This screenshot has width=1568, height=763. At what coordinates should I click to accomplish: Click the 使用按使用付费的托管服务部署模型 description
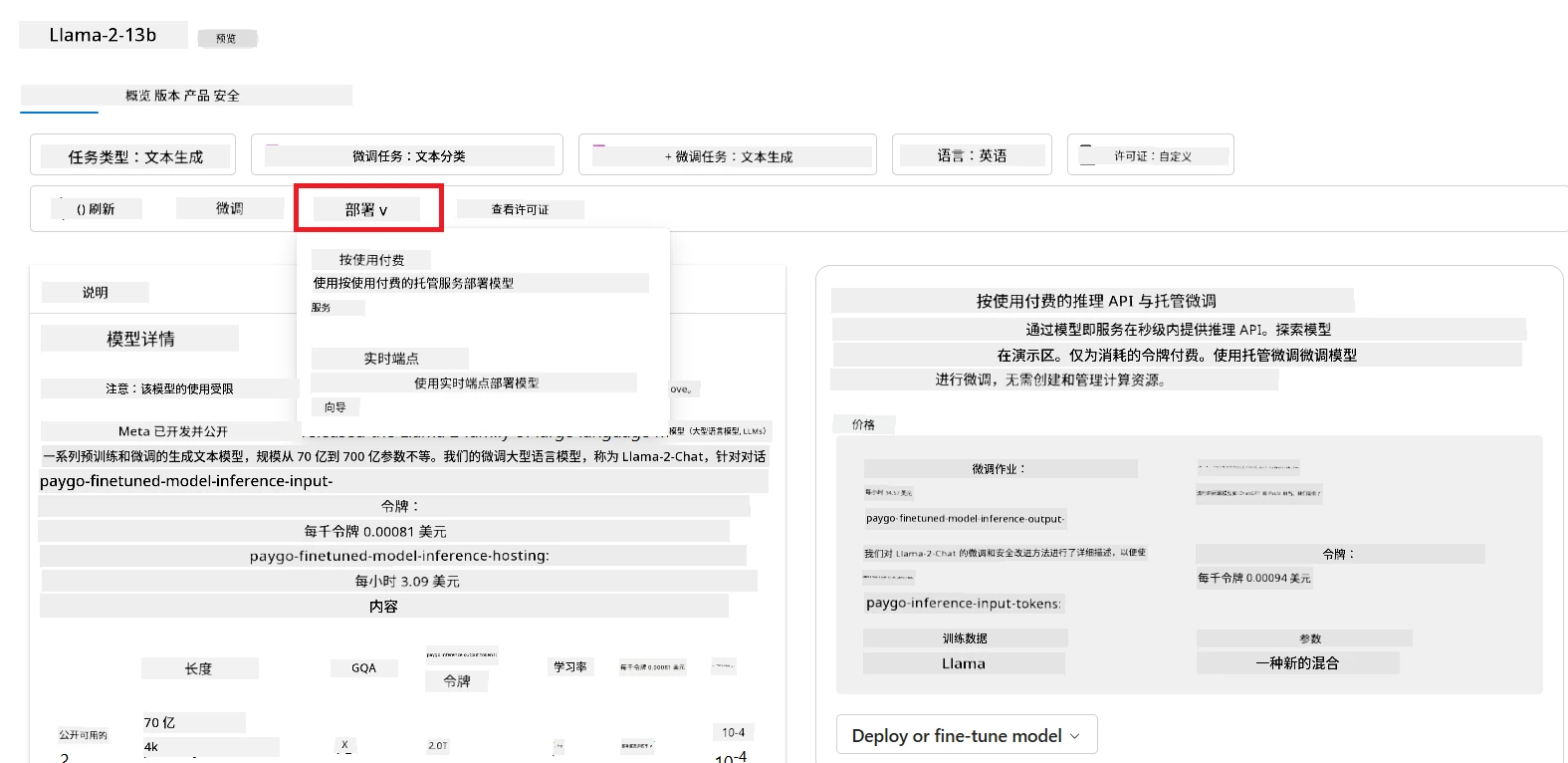click(x=413, y=283)
